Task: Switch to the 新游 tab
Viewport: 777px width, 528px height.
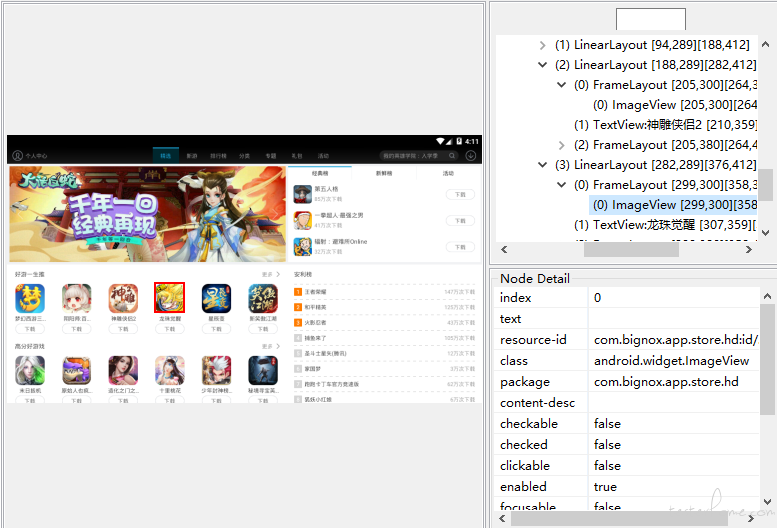Action: coord(192,156)
